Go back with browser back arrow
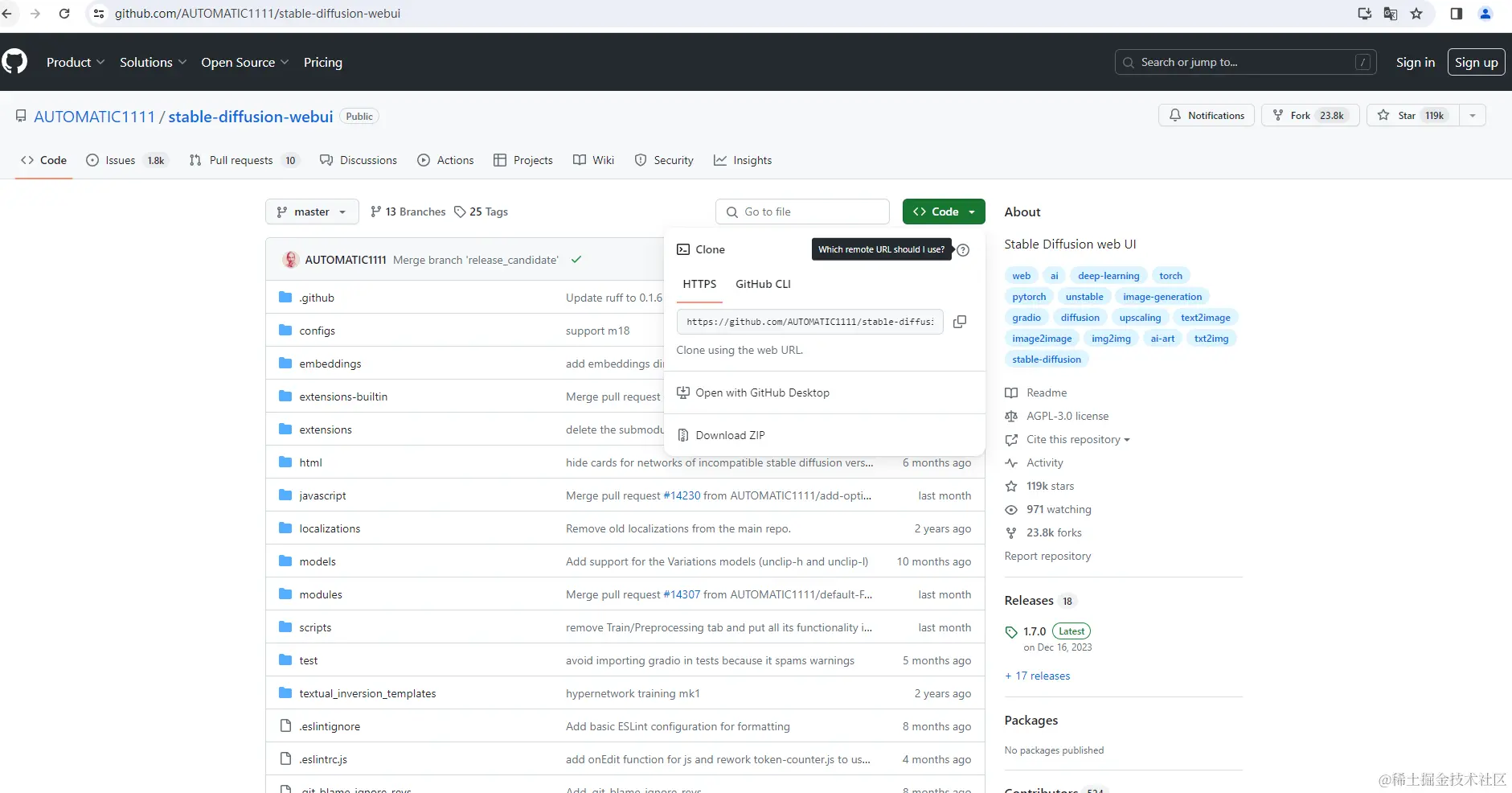 tap(7, 14)
